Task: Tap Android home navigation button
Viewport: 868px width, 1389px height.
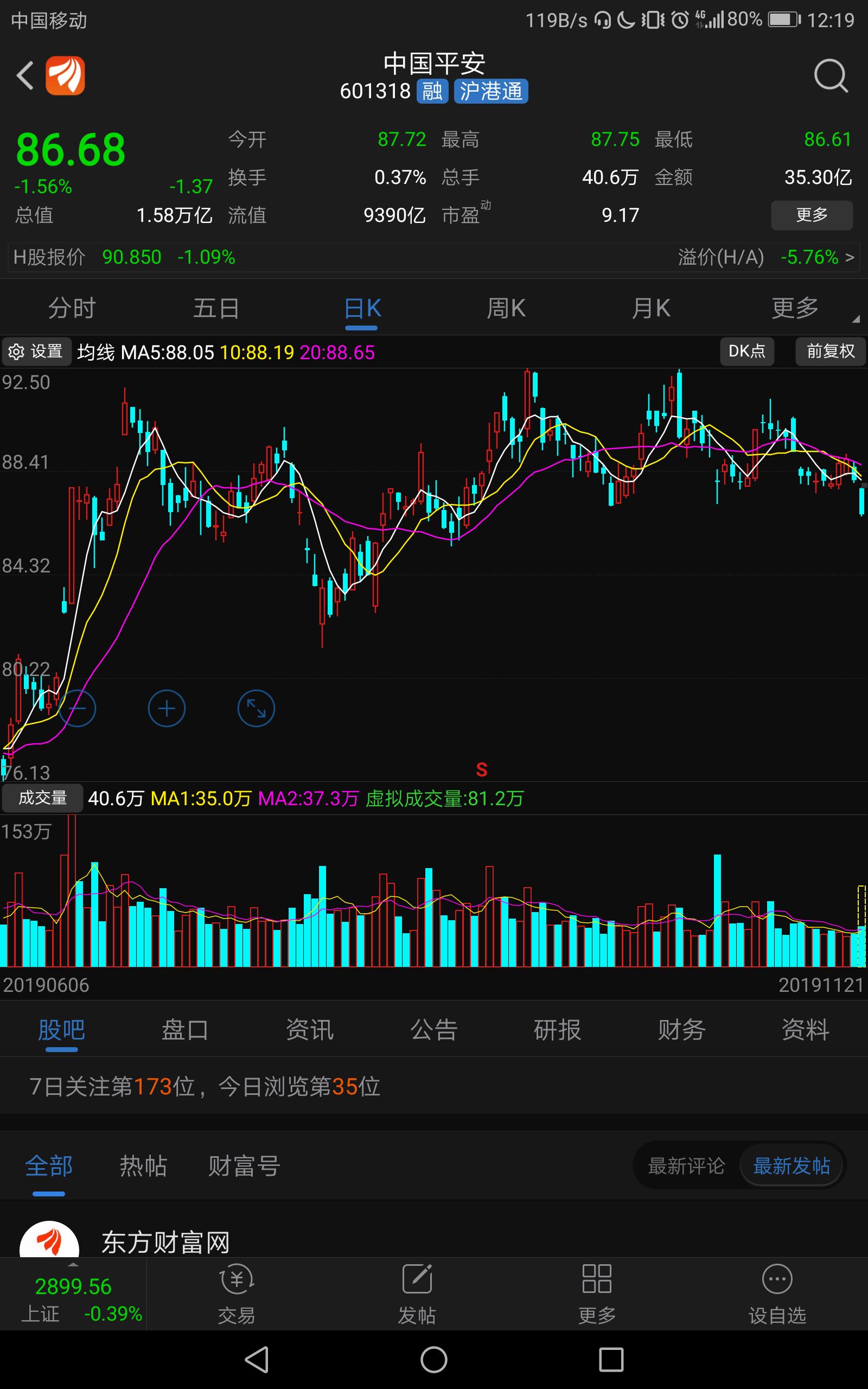Action: [x=434, y=1359]
